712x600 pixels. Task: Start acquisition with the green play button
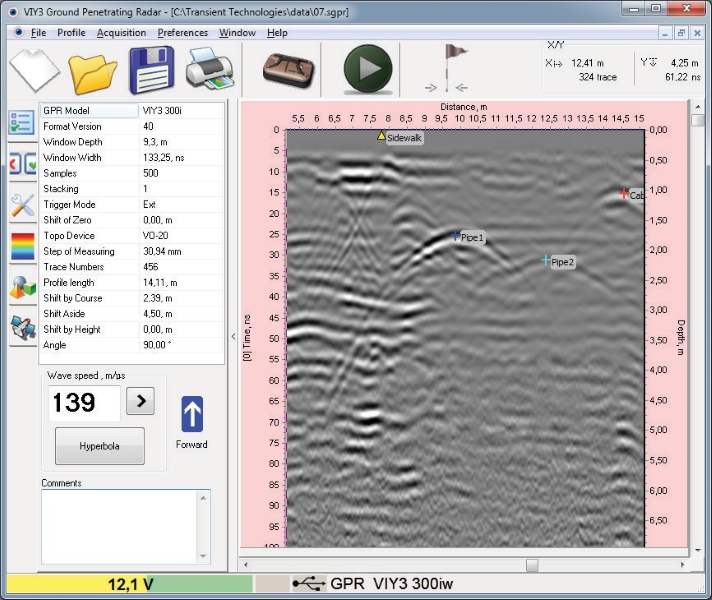pyautogui.click(x=368, y=69)
